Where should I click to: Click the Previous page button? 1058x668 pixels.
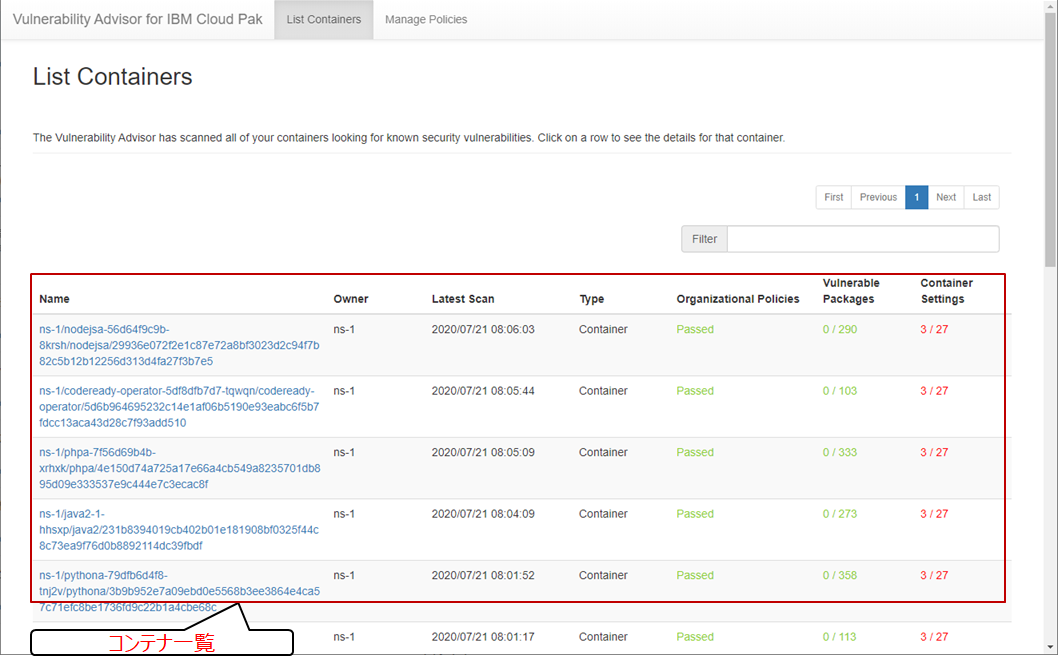878,197
